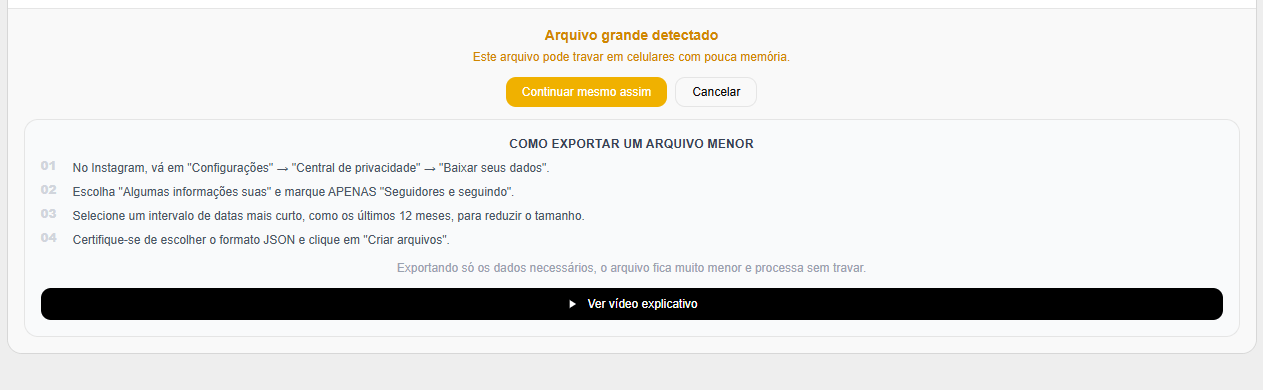Click step 01 text about 'Central de privacidade'
Viewport: 1263px width, 390px height.
311,168
